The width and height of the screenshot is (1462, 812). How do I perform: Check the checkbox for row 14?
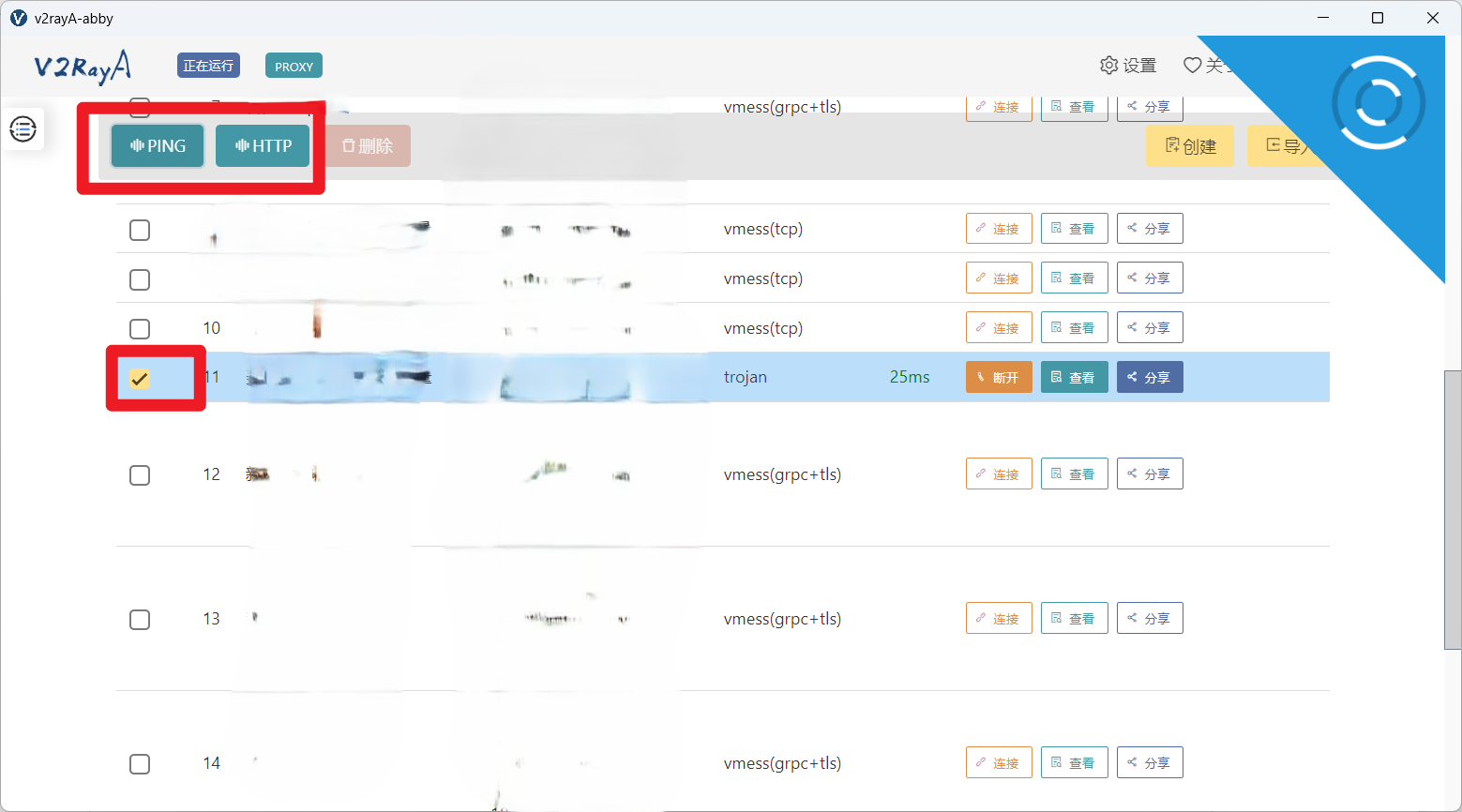[x=140, y=764]
